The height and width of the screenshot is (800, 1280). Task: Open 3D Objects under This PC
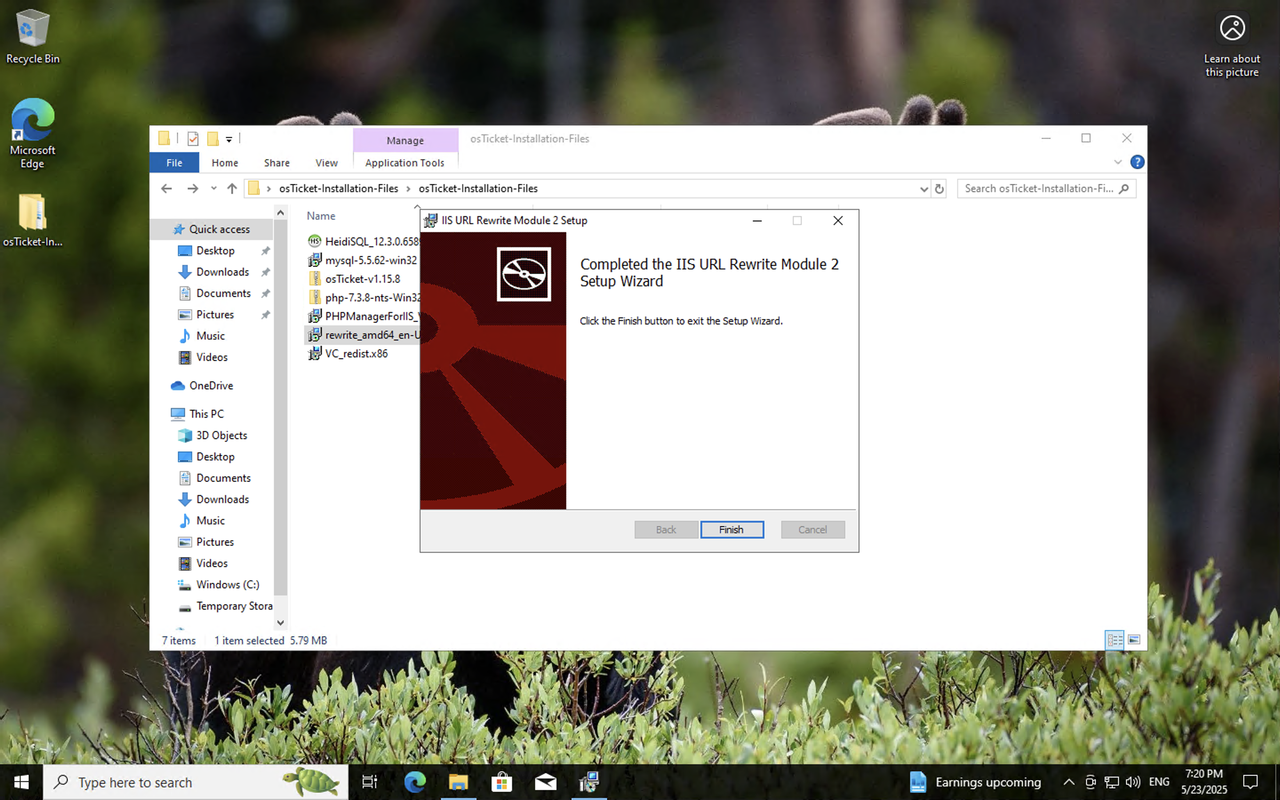[221, 436]
